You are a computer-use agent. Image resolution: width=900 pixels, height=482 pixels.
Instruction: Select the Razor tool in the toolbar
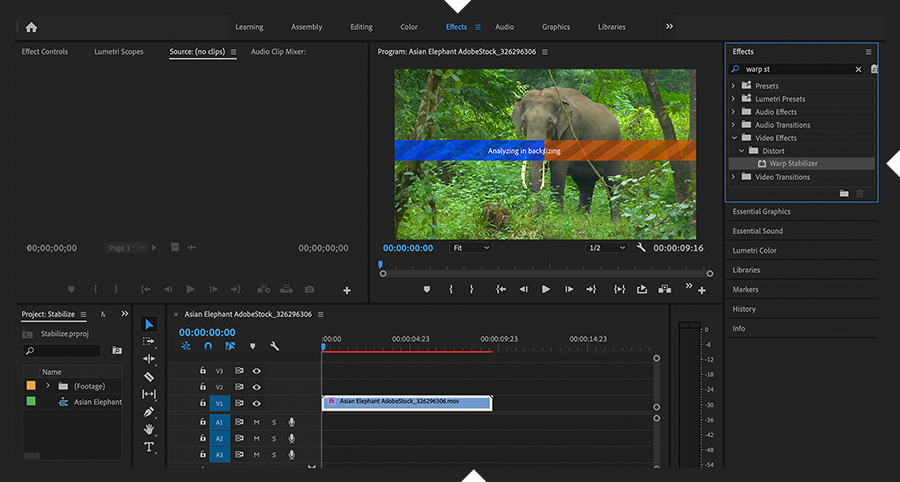tap(149, 376)
